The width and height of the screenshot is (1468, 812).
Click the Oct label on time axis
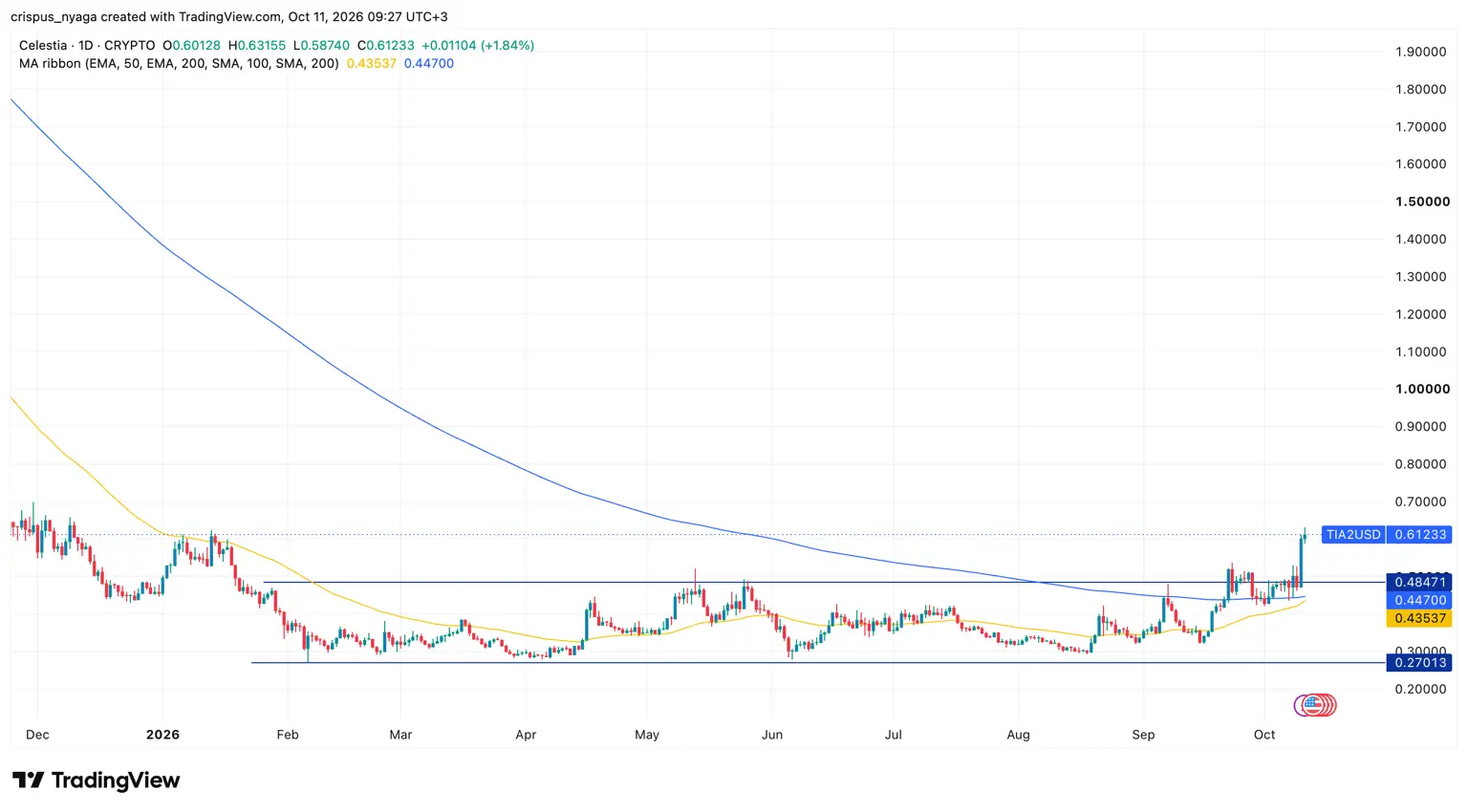(1264, 735)
